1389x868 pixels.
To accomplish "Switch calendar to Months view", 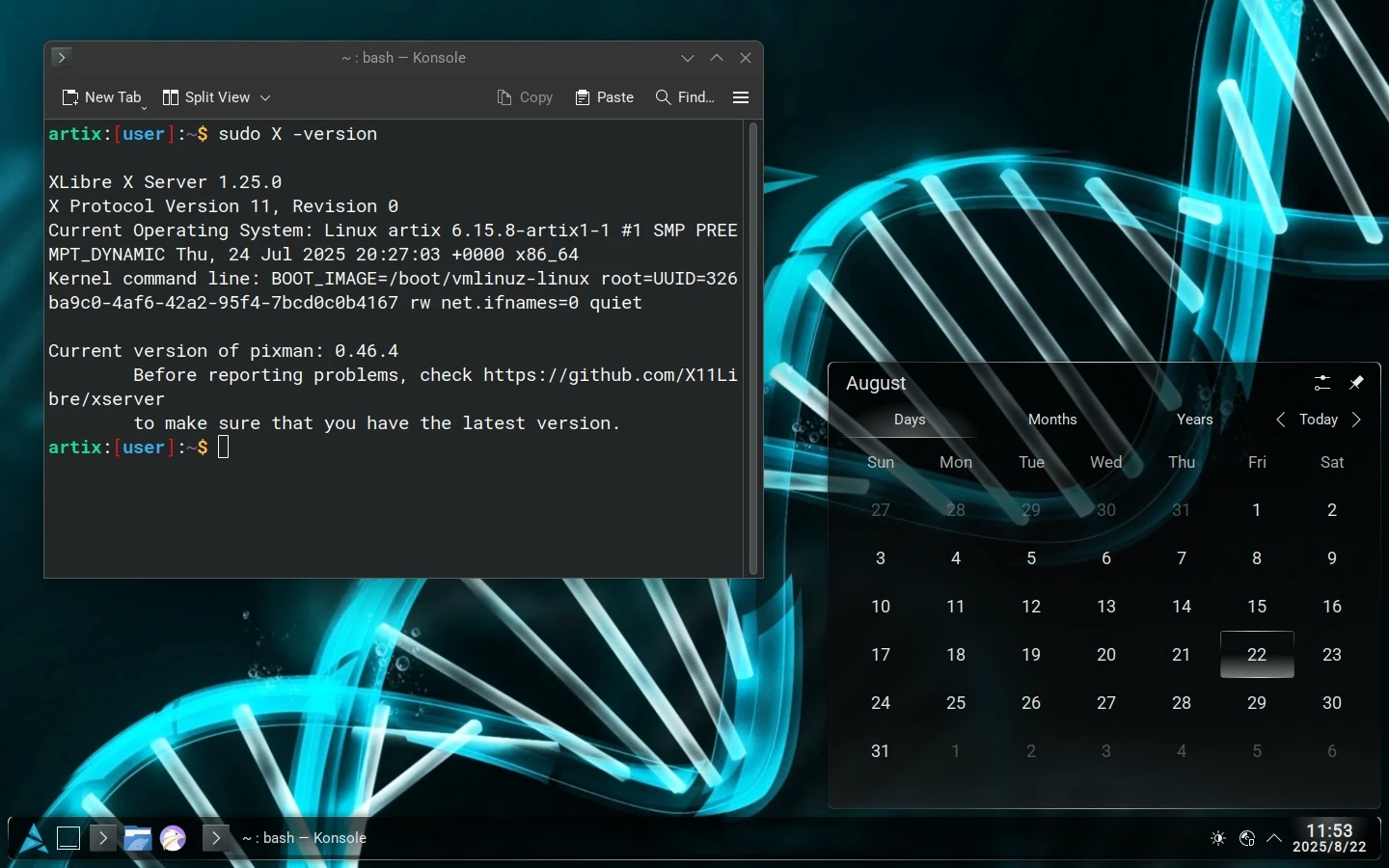I will click(x=1051, y=420).
